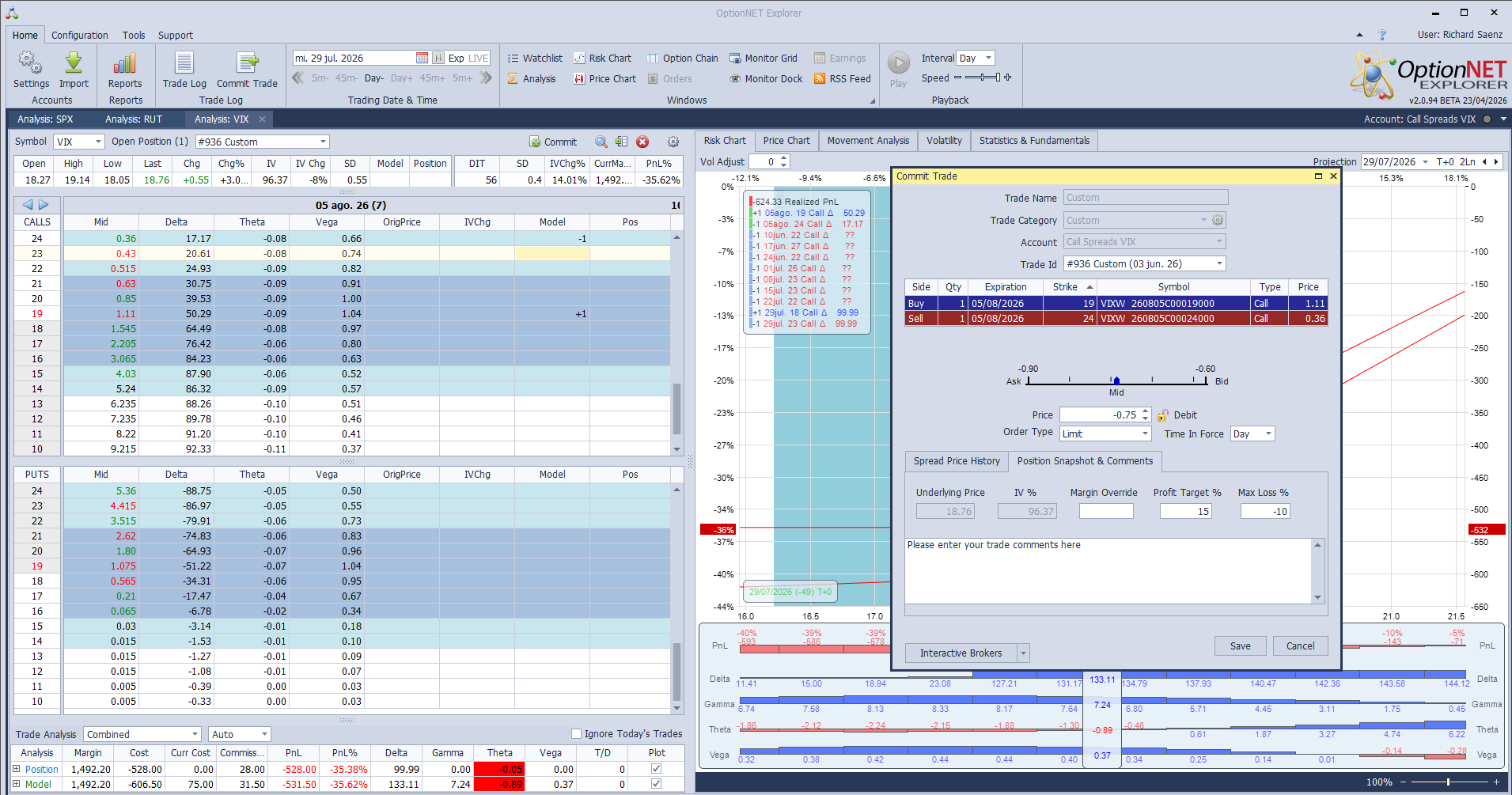Open the Projection date dropdown
The height and width of the screenshot is (795, 1512).
click(x=1425, y=161)
